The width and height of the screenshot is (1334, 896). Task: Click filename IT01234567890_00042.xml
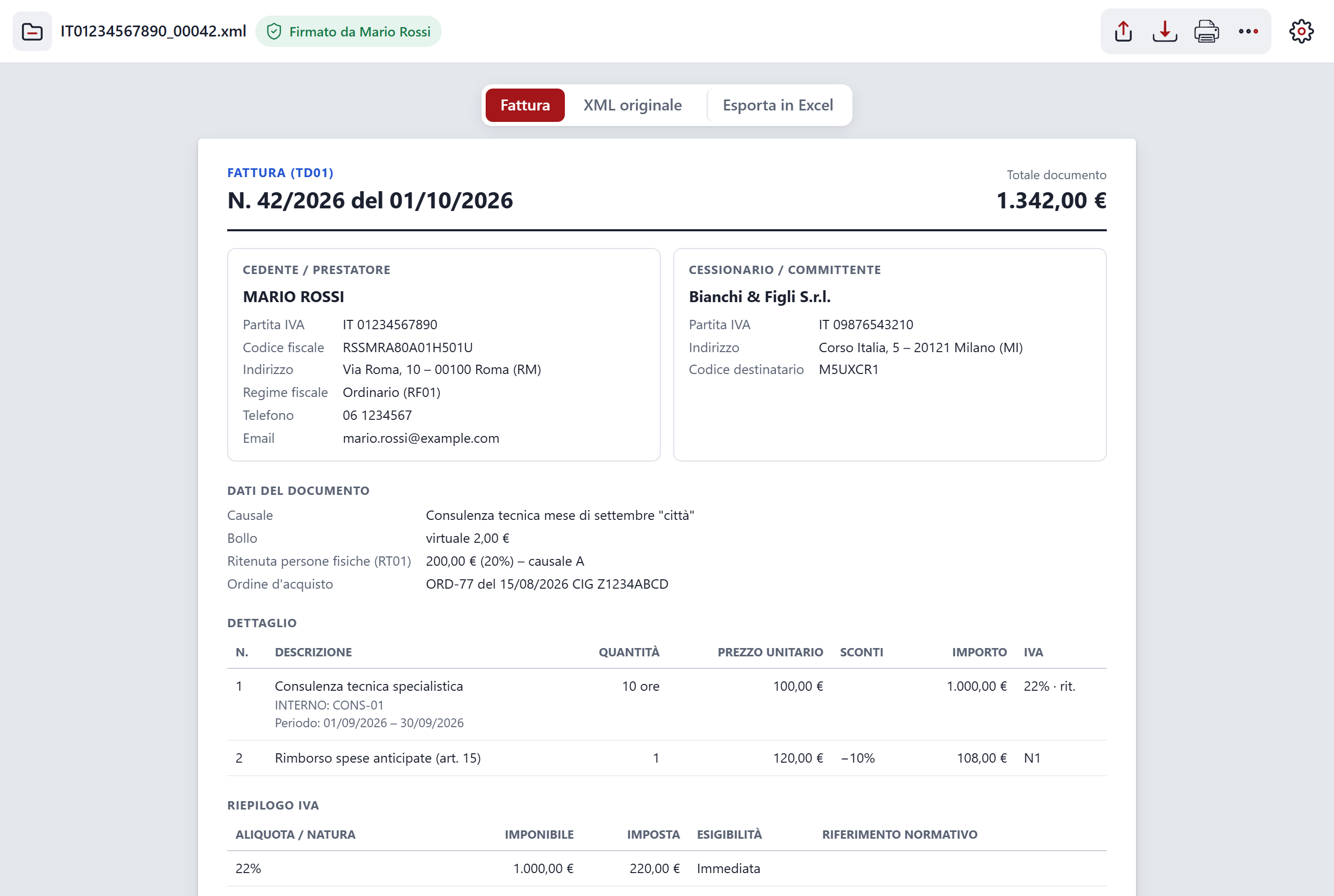pos(153,31)
